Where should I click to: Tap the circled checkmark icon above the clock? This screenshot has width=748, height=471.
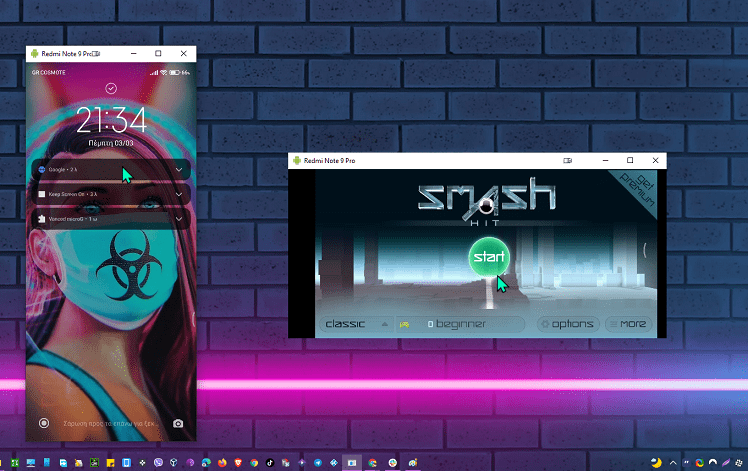click(x=111, y=88)
